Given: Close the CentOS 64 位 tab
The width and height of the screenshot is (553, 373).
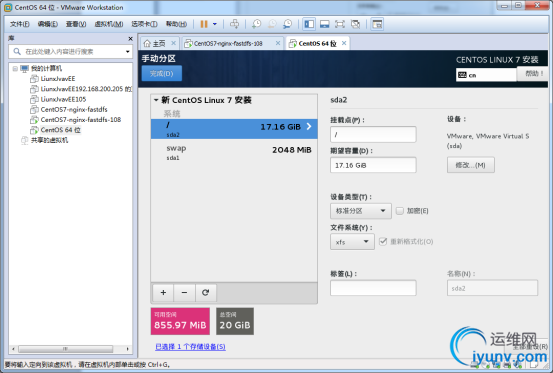Looking at the screenshot, I should tap(344, 43).
